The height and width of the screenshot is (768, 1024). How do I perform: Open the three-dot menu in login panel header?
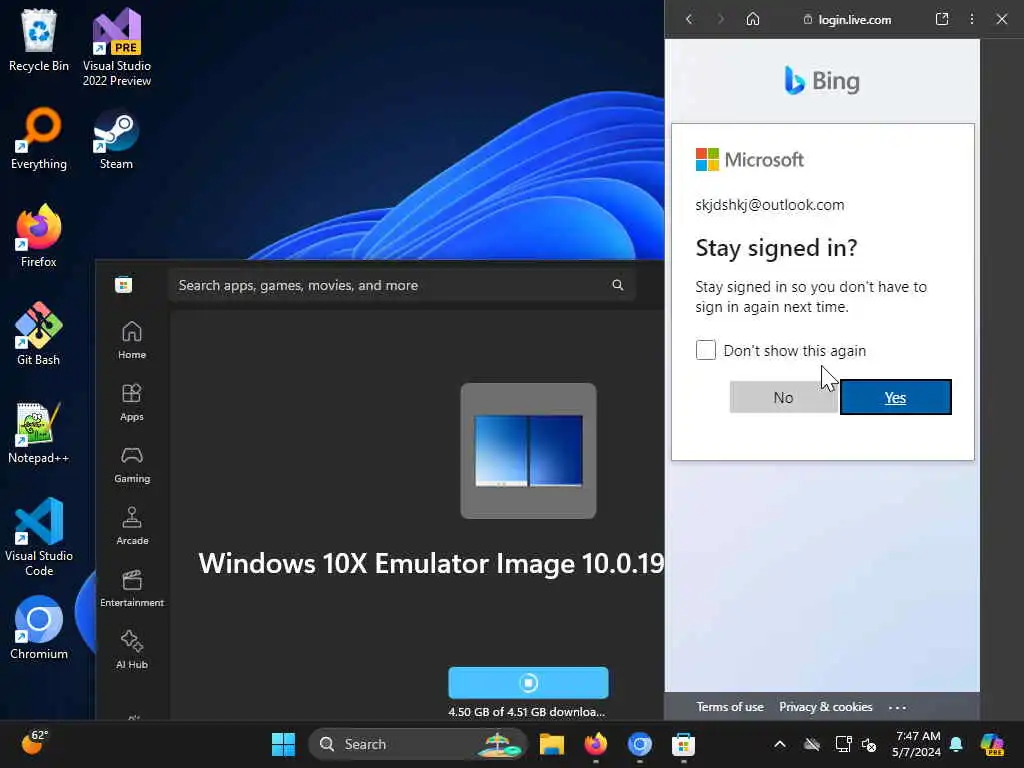point(972,19)
